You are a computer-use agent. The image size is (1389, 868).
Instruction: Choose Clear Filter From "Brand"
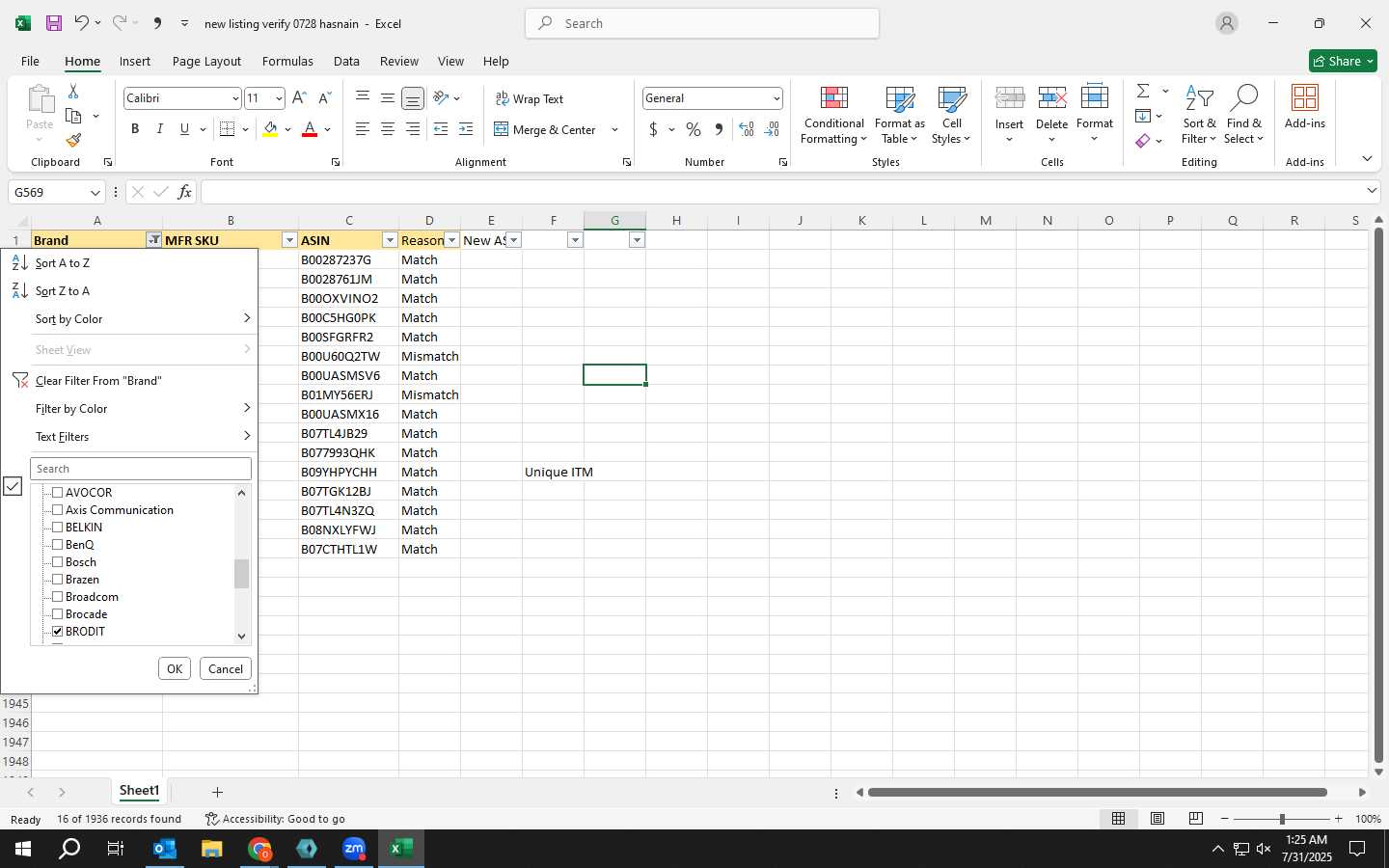pos(129,380)
